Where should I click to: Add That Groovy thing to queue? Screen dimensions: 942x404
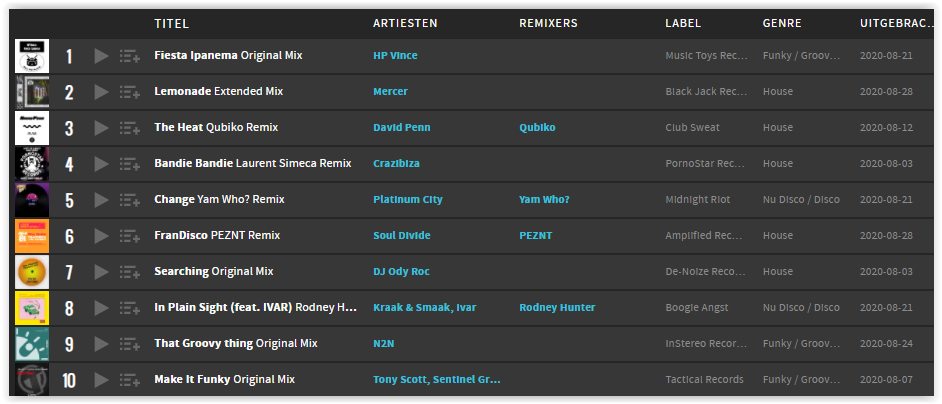point(130,344)
